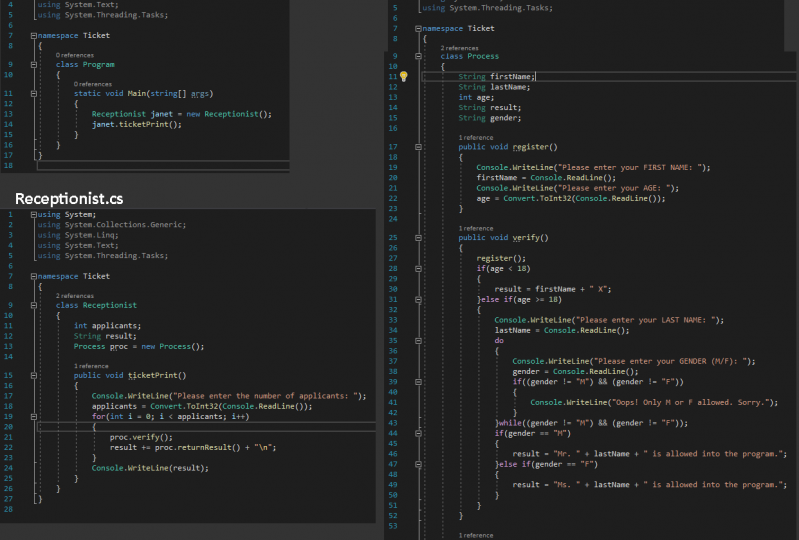The width and height of the screenshot is (799, 540).
Task: Collapse the static void Main method block
Action: (34, 94)
